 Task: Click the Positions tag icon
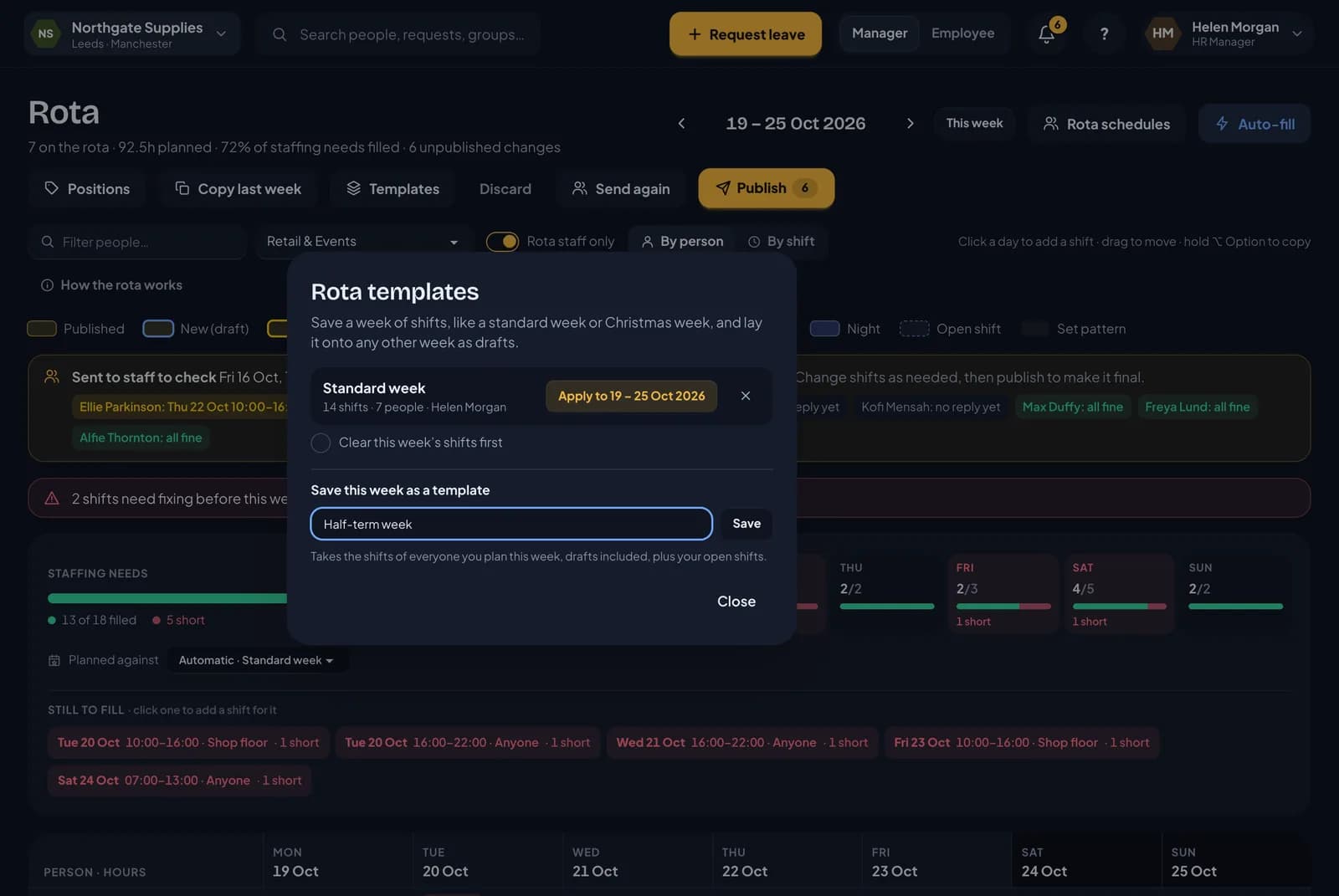52,188
